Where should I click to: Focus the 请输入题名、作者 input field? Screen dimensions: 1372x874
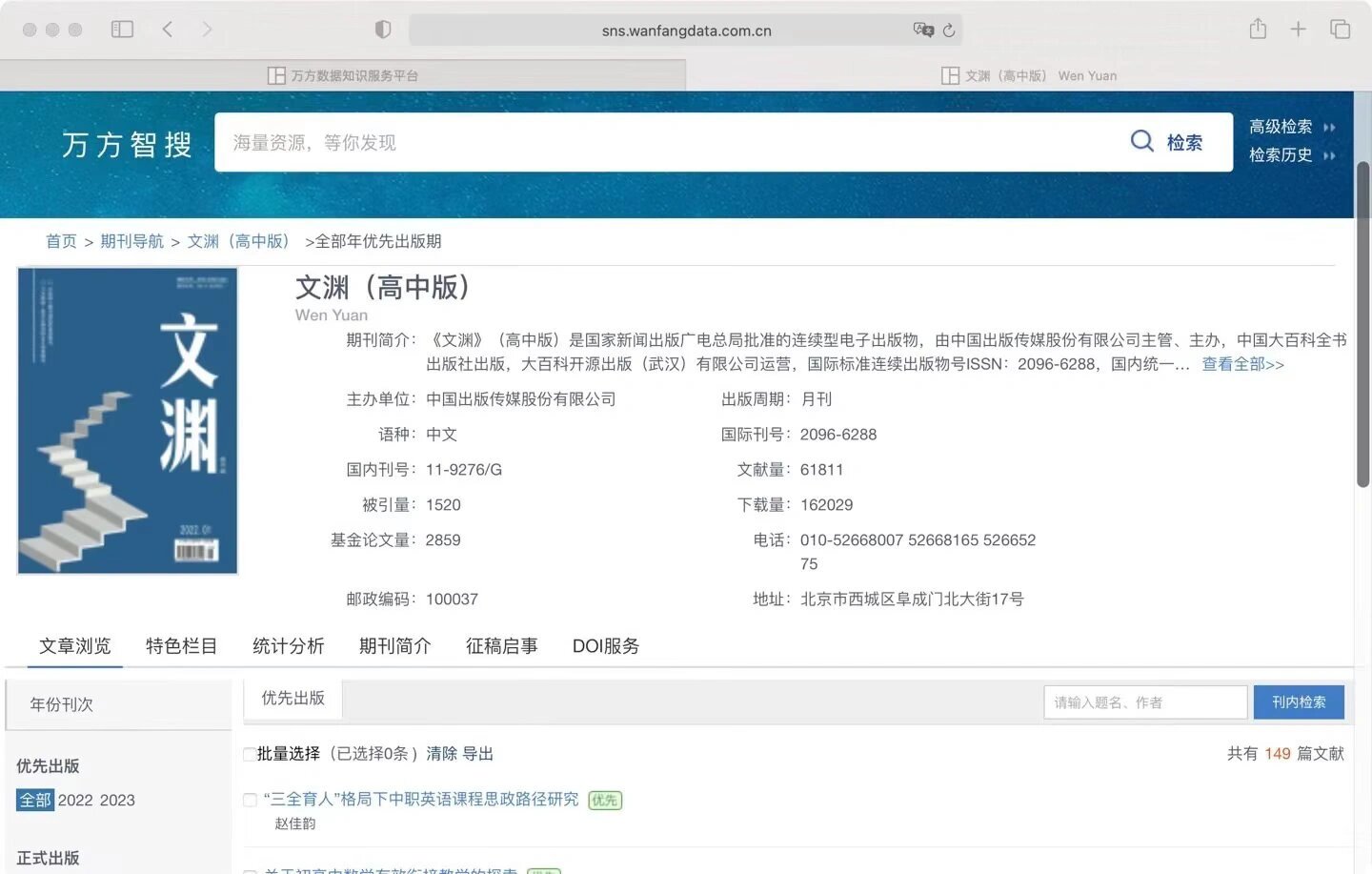pyautogui.click(x=1145, y=702)
